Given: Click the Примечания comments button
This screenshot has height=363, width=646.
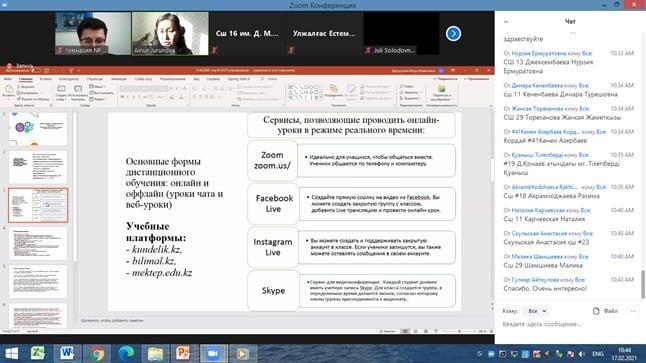Looking at the screenshot, I should pos(476,79).
